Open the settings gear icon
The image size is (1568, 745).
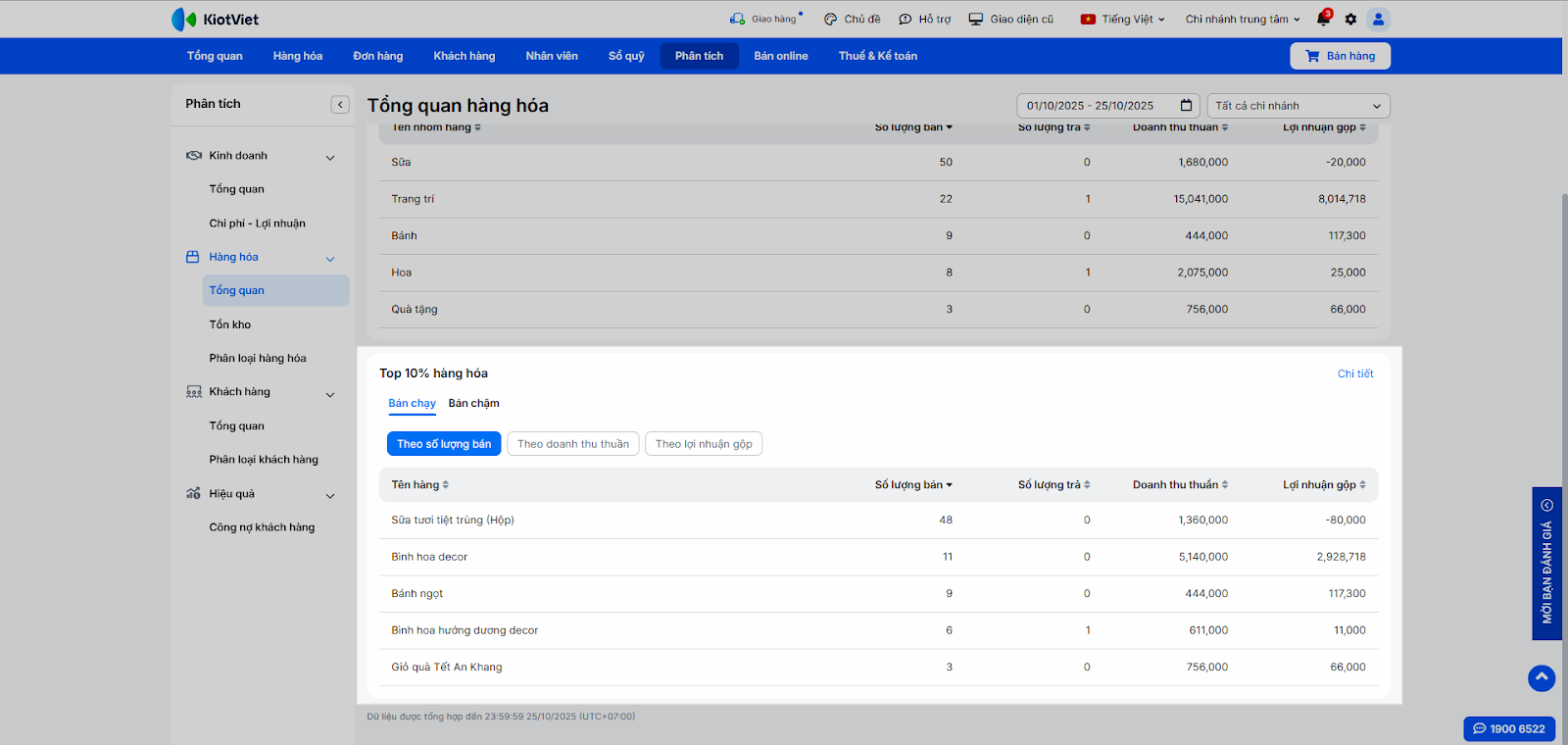[1350, 19]
